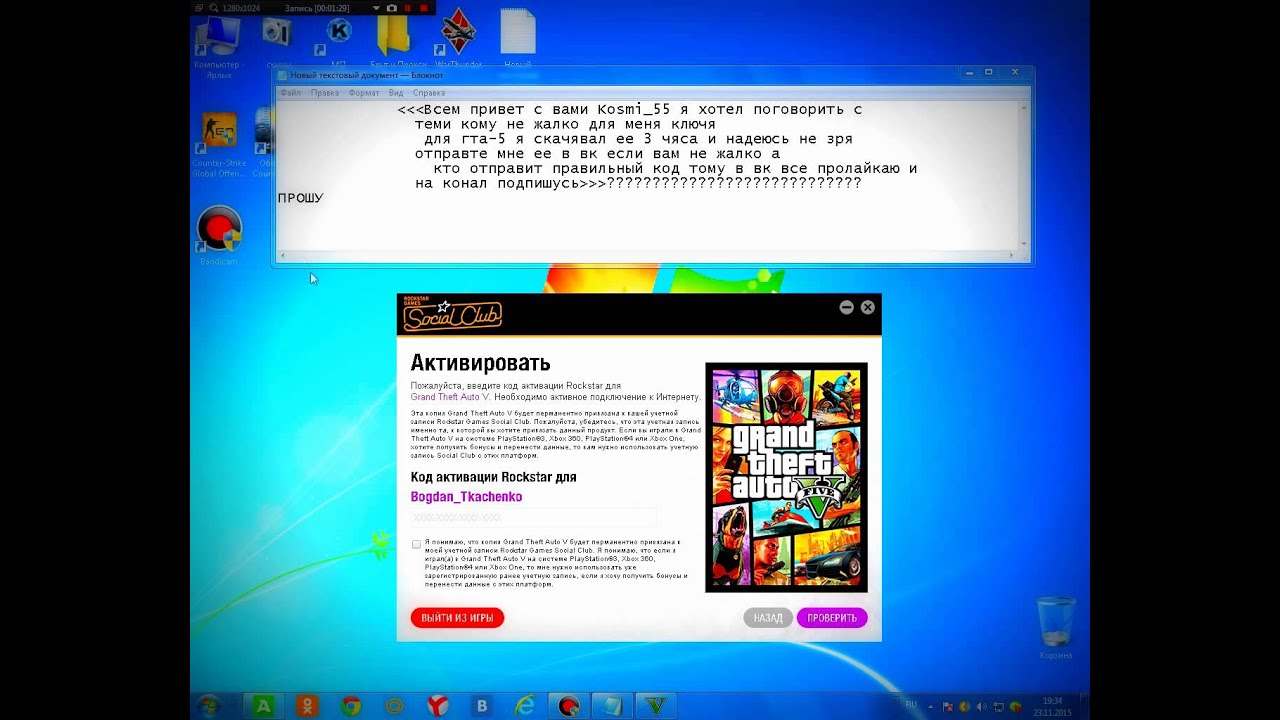
Task: Open the Mail.ru @ icon in taskbar
Action: click(x=394, y=706)
